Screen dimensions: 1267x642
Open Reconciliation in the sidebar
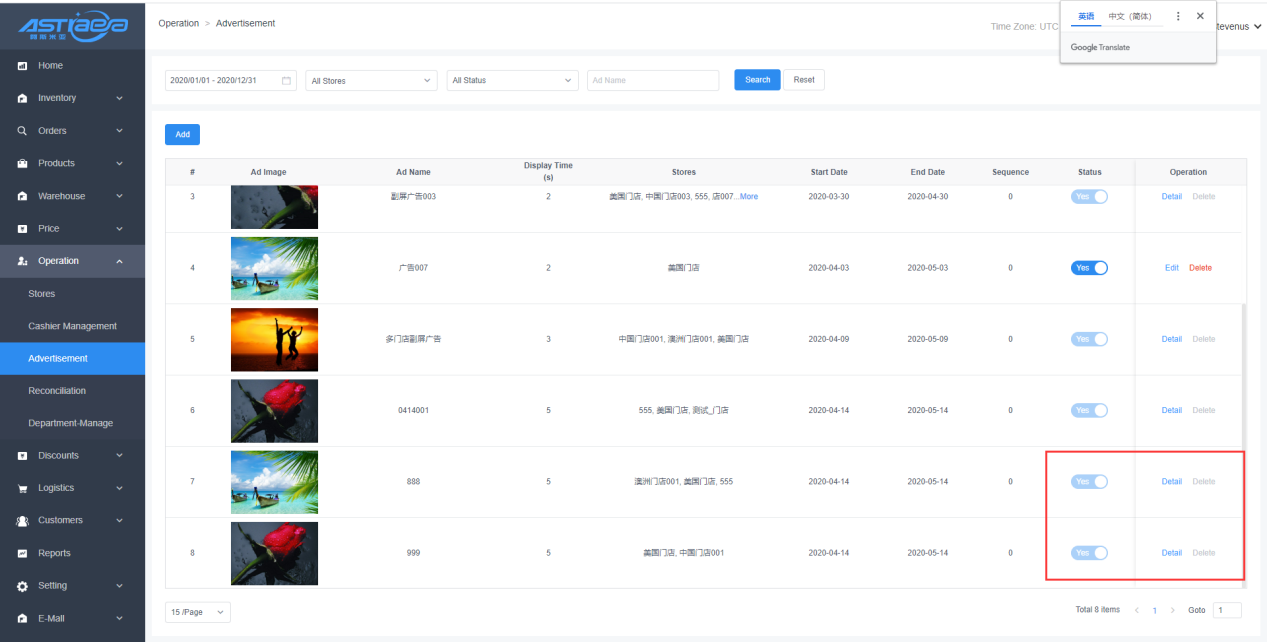click(57, 391)
